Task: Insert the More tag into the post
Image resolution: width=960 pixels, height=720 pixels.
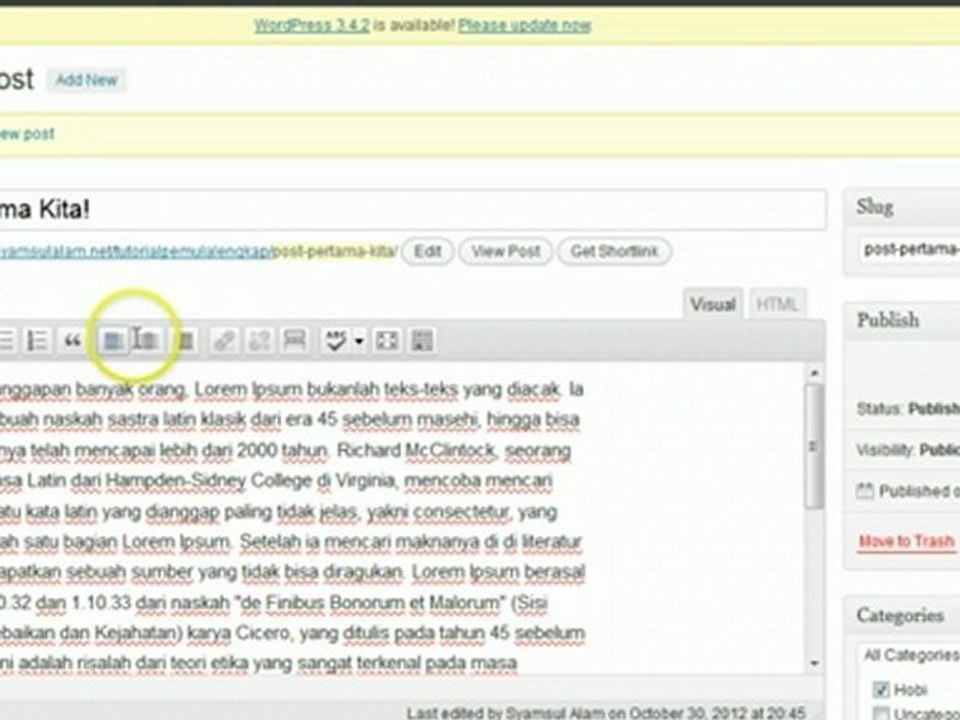Action: pos(294,340)
